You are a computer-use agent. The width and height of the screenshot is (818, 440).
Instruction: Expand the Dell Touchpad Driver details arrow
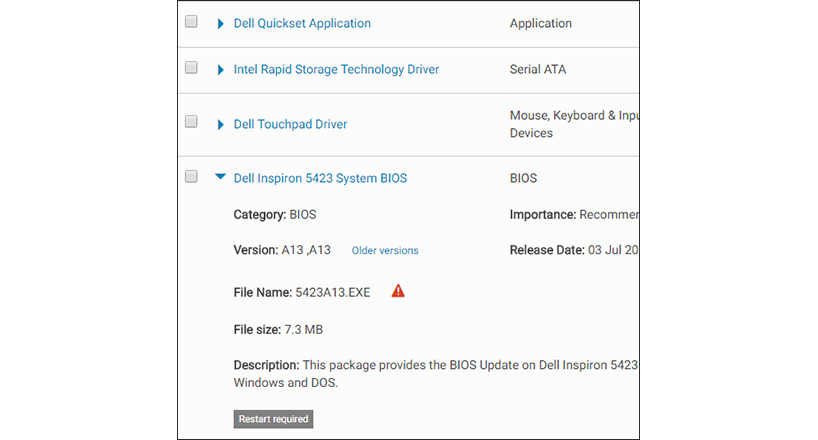click(220, 124)
